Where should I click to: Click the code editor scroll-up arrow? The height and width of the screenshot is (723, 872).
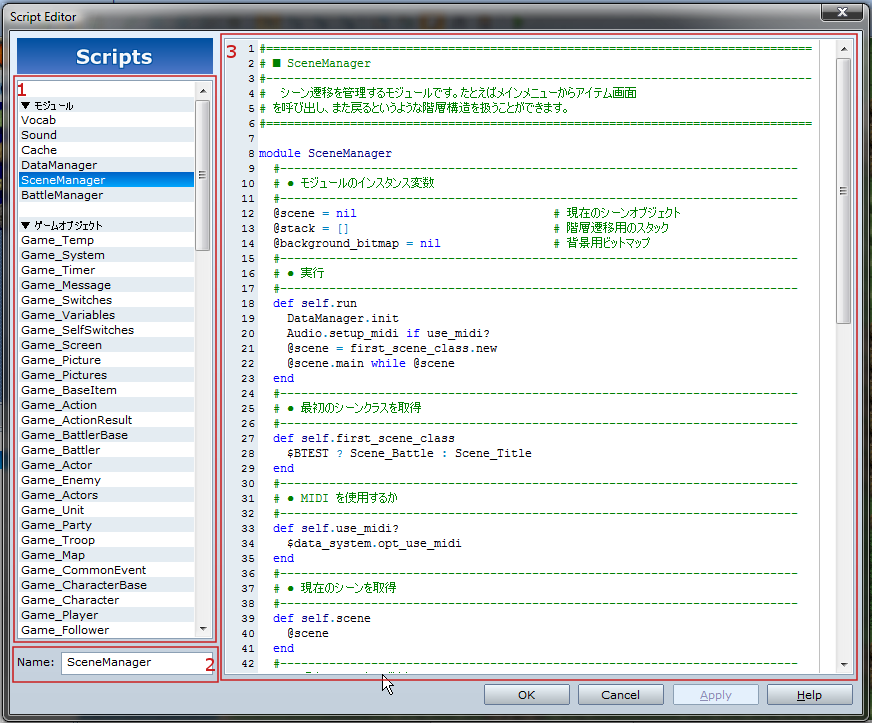point(844,48)
